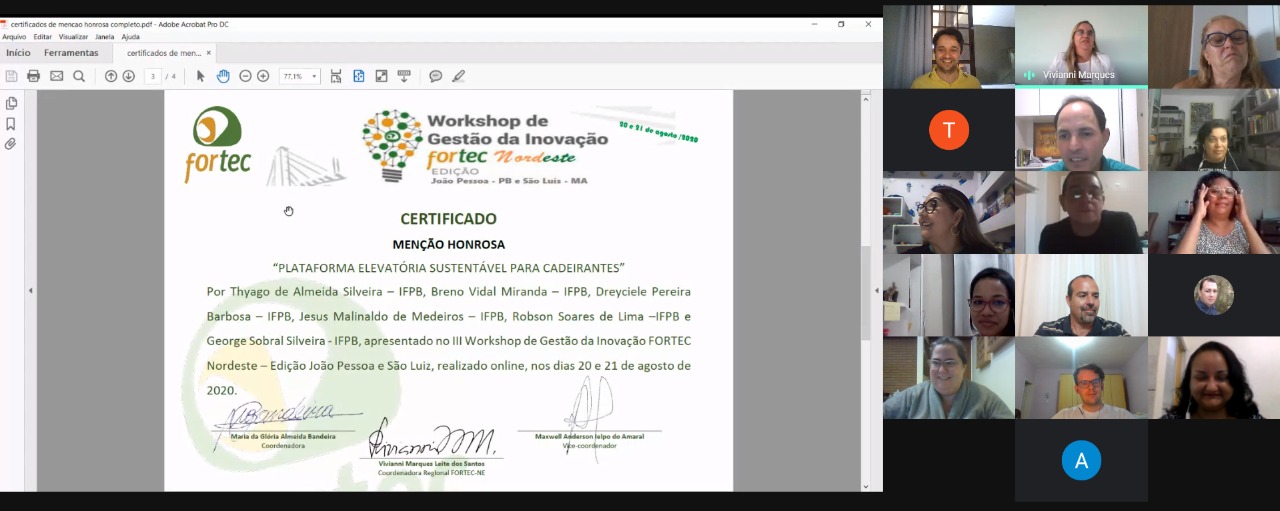Go to the previous page with up arrow
This screenshot has width=1280, height=511.
click(111, 76)
